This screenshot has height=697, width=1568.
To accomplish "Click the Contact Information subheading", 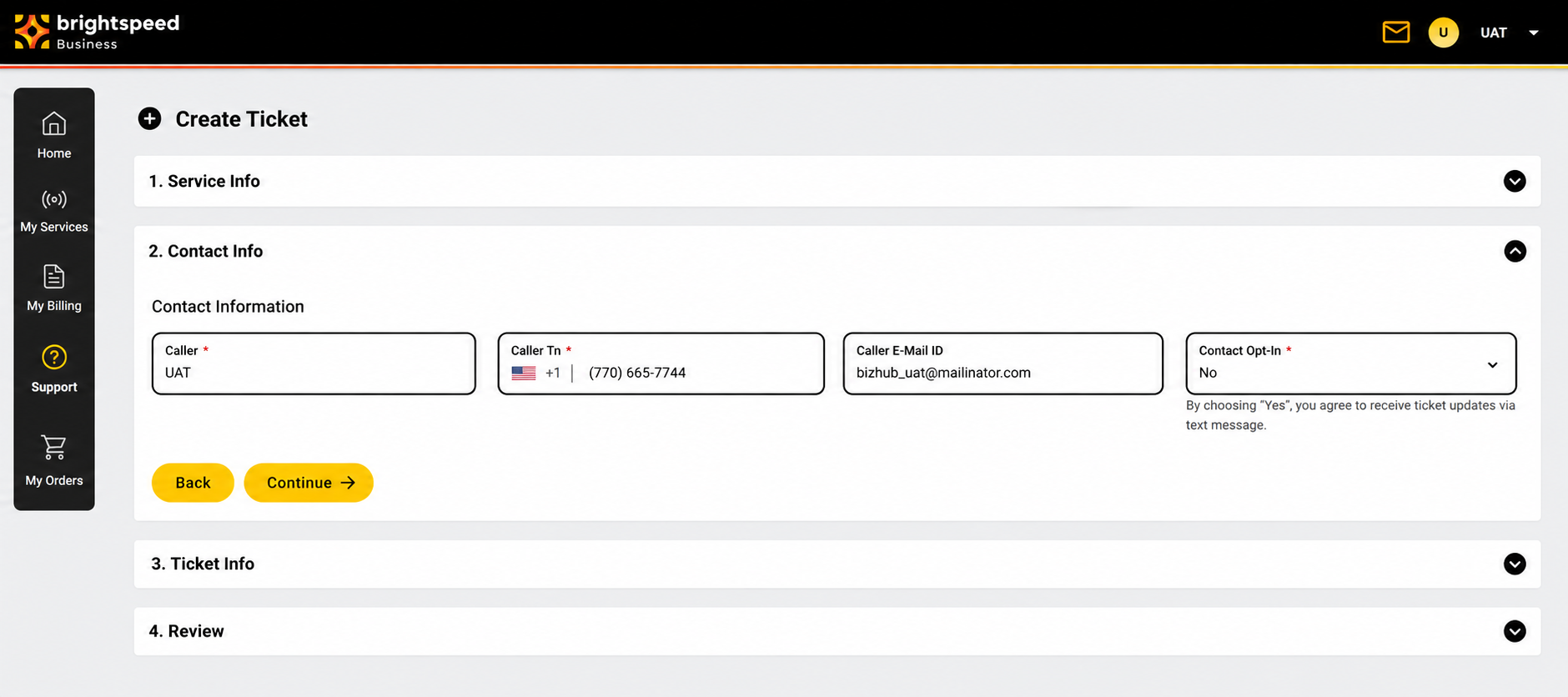I will tap(228, 307).
